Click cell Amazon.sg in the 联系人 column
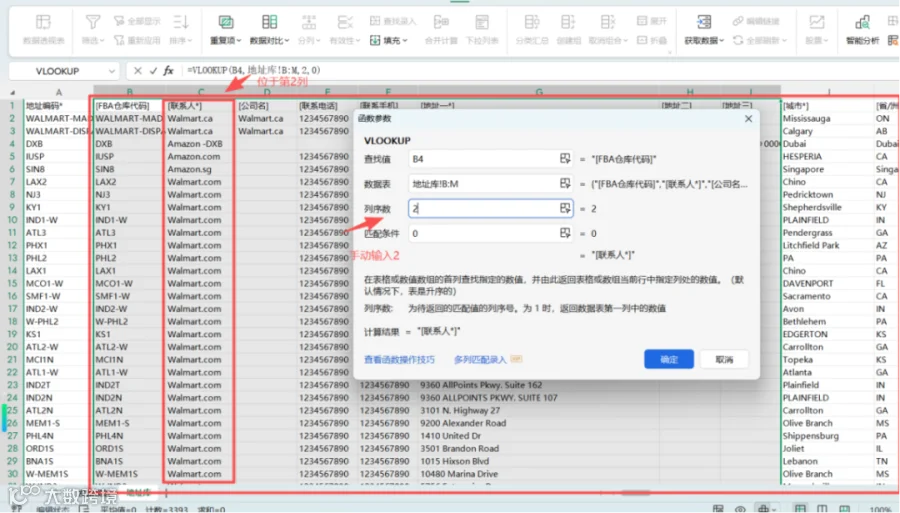This screenshot has width=900, height=513. (200, 169)
